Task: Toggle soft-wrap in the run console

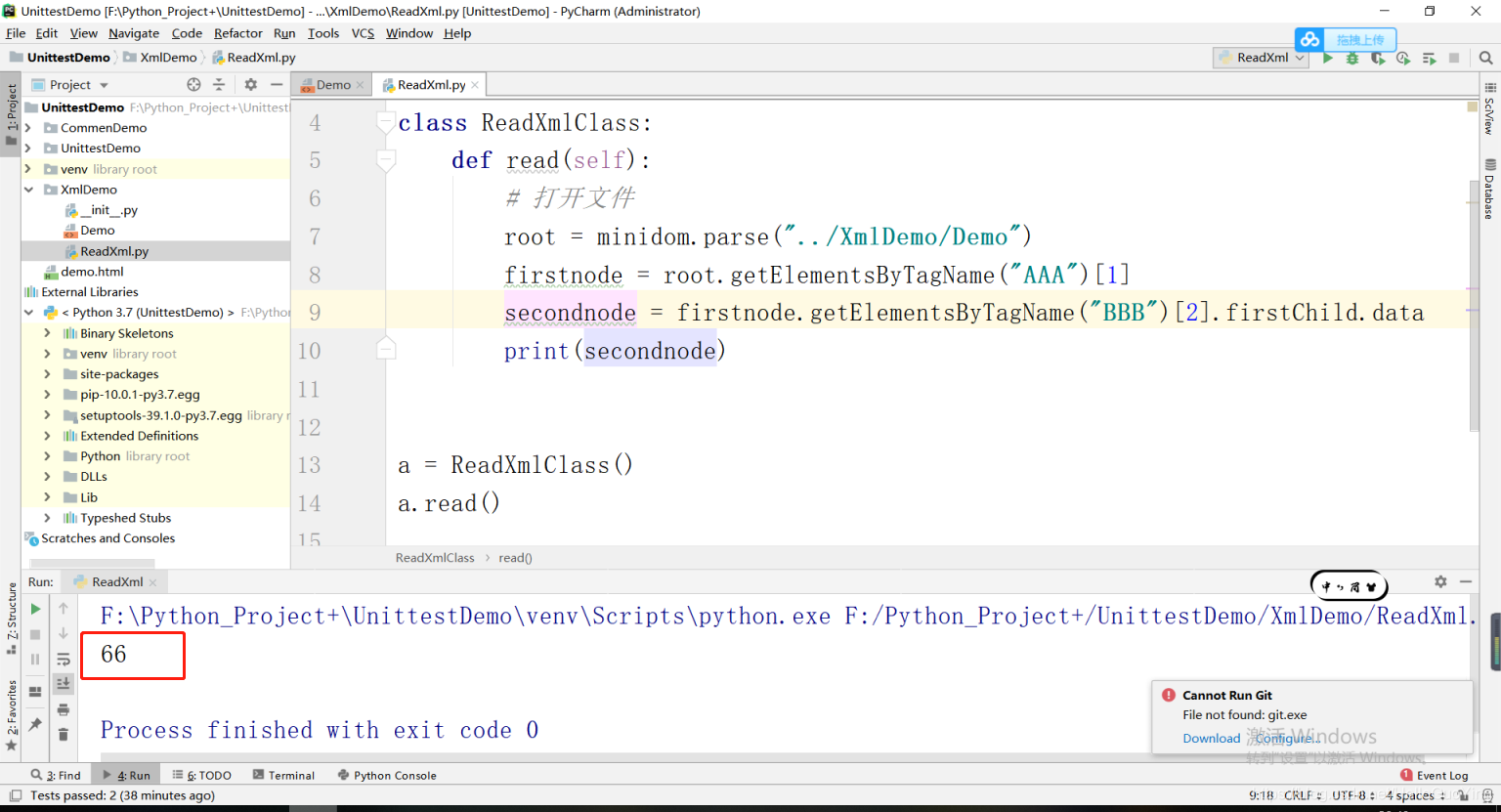Action: click(x=63, y=659)
